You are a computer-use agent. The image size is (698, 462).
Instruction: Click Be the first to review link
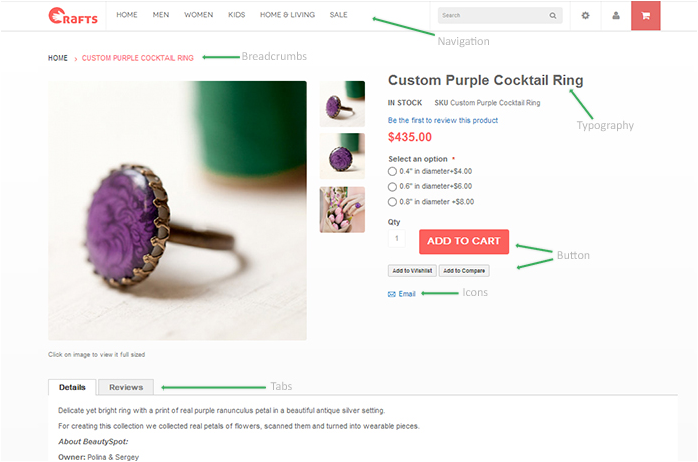[443, 120]
